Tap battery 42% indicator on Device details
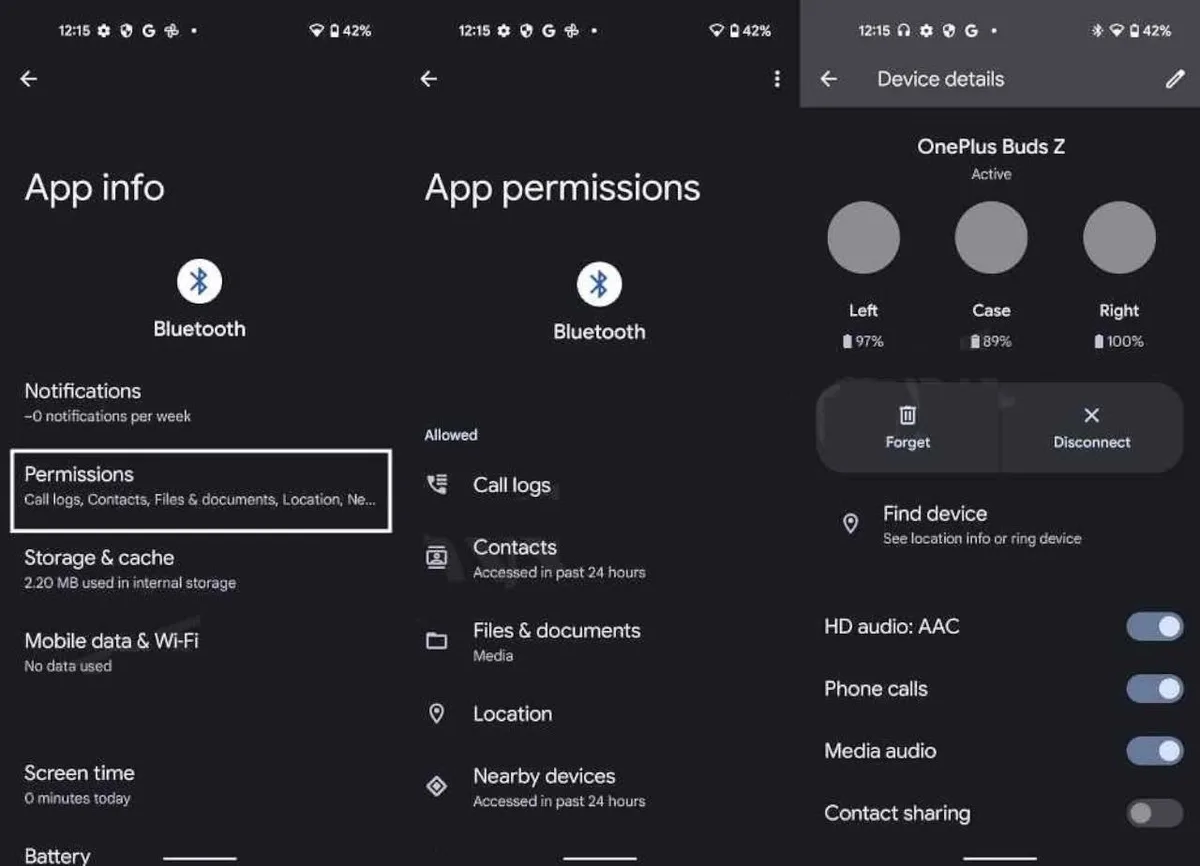Image resolution: width=1200 pixels, height=866 pixels. click(1148, 31)
